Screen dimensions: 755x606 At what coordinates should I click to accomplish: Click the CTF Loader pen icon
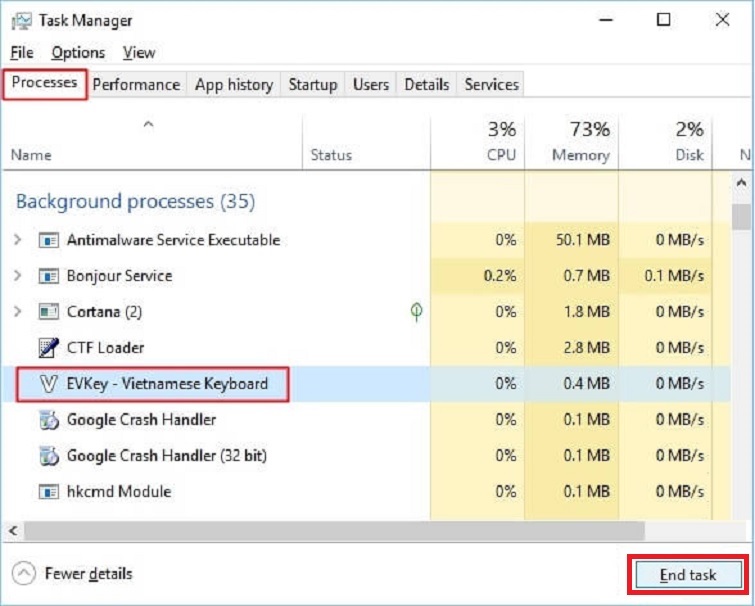(47, 348)
